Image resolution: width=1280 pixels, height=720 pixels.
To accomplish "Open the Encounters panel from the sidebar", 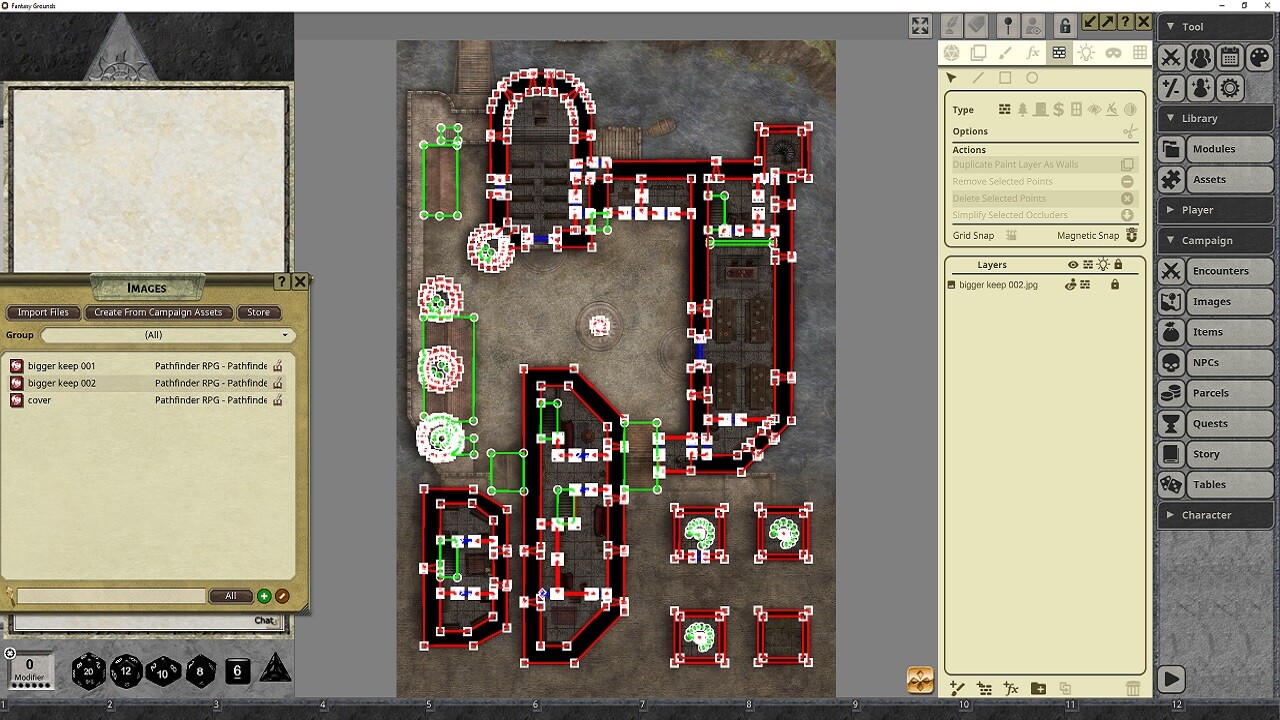I will point(1215,270).
